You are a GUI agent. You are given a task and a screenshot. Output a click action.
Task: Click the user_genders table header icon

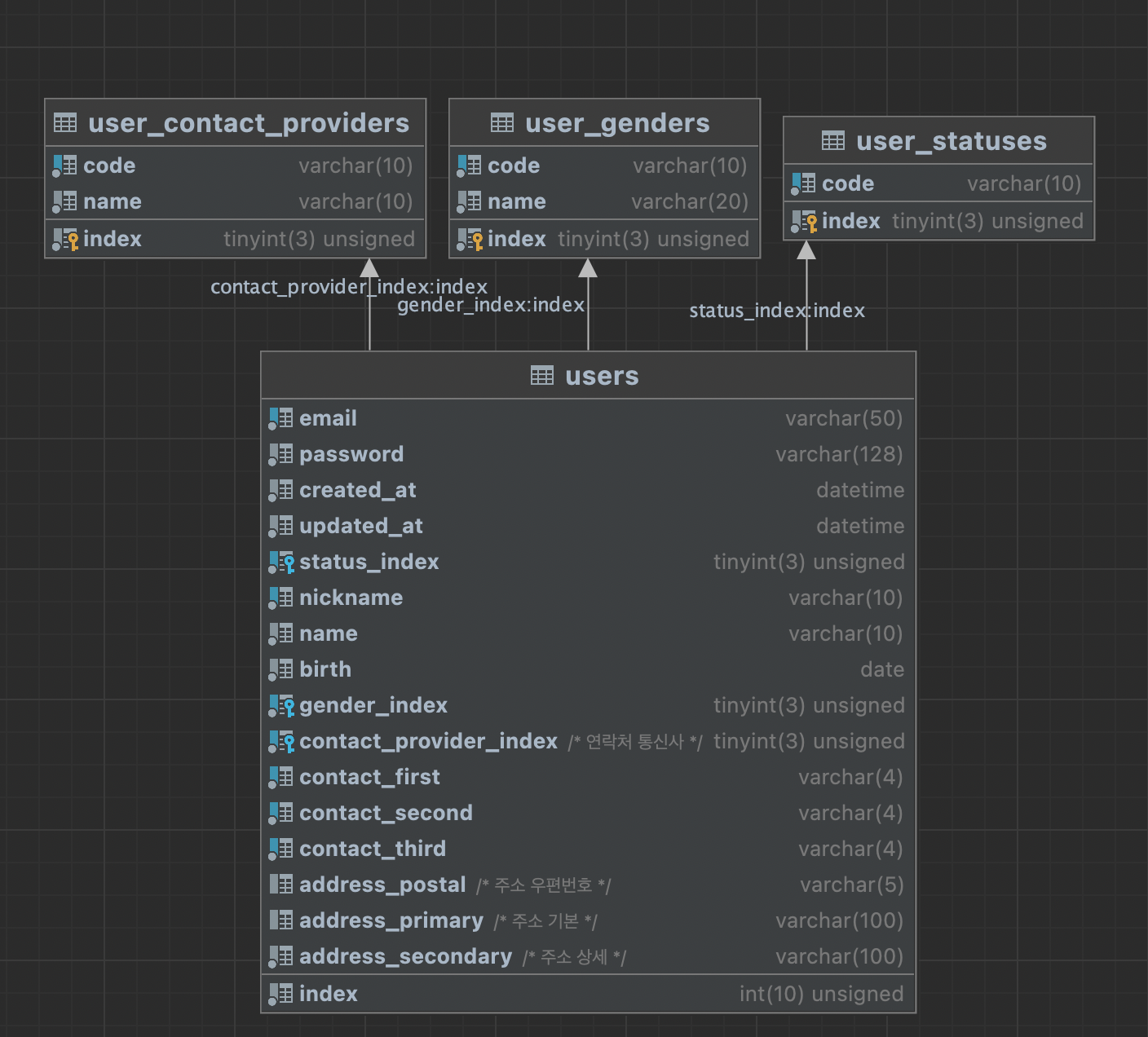tap(502, 123)
